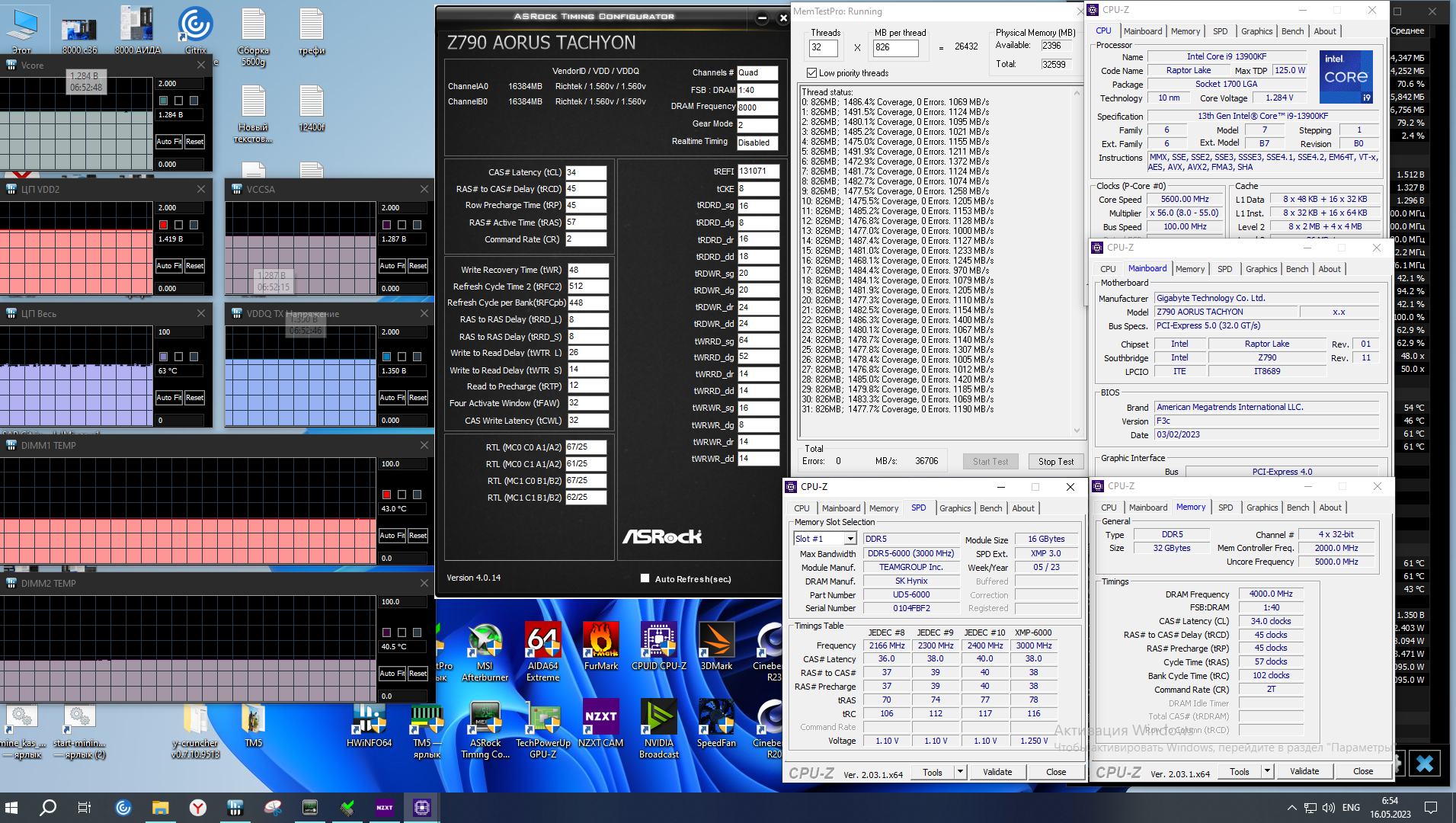Open Memory tab in CPU-Z Mainboard window

1190,269
